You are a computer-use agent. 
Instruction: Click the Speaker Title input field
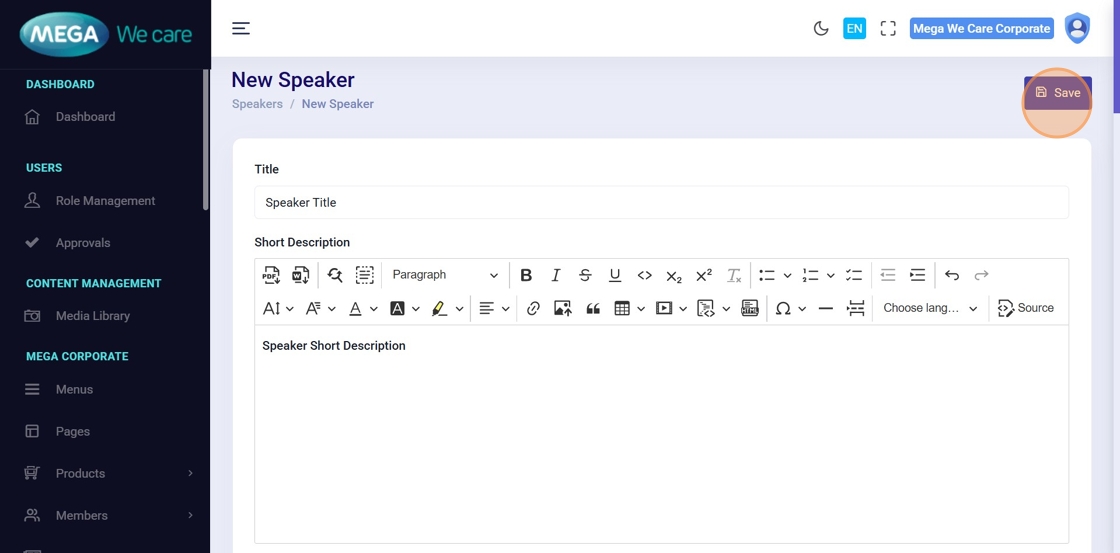click(x=661, y=202)
